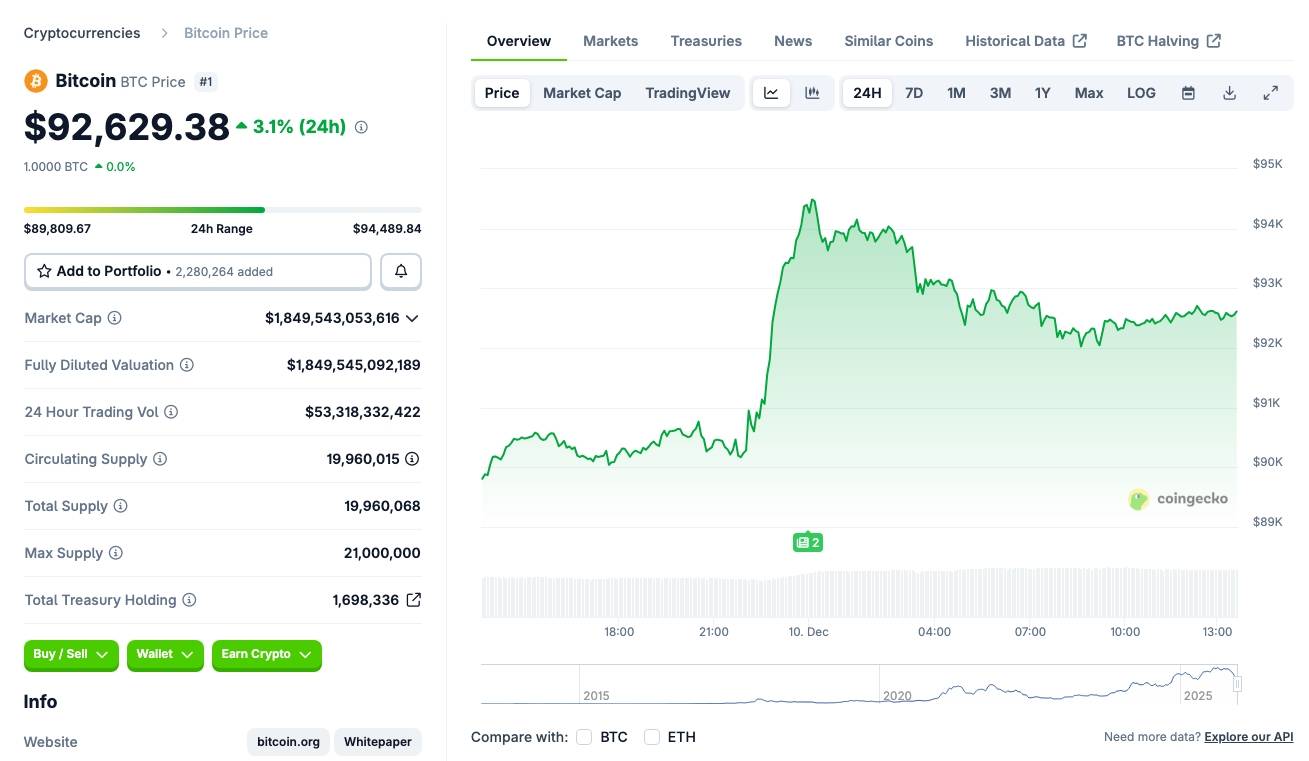Viewport: 1309px width, 761px height.
Task: Click info icon next to Market Cap
Action: point(115,318)
